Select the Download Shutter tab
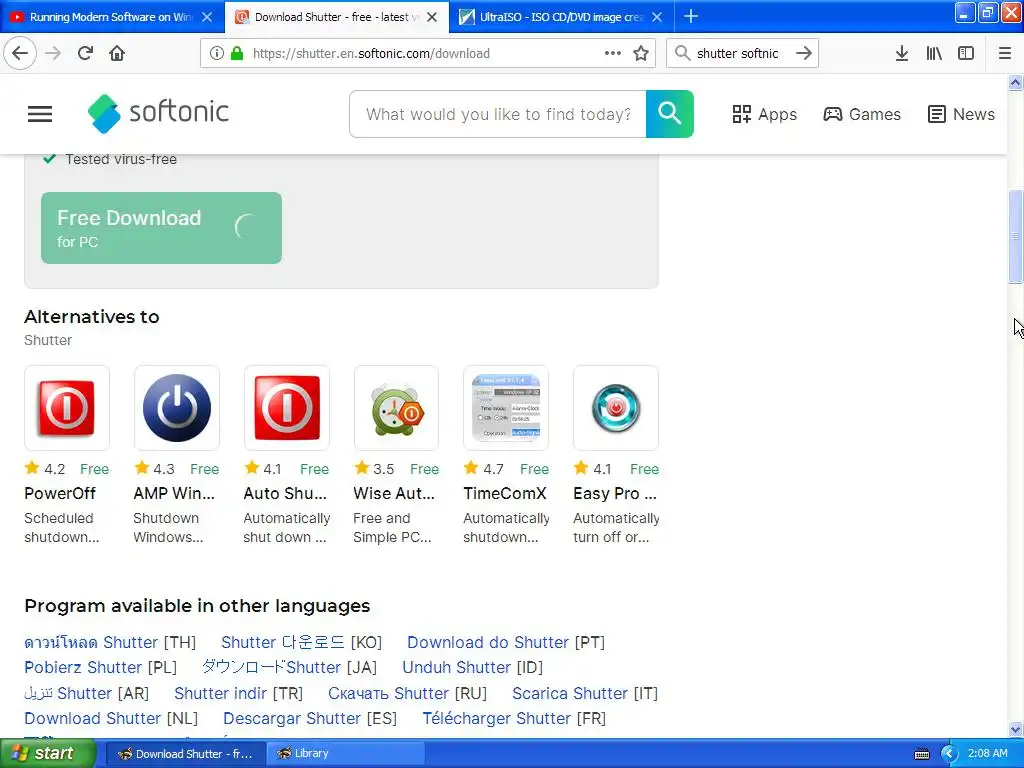The height and width of the screenshot is (768, 1024). (336, 17)
